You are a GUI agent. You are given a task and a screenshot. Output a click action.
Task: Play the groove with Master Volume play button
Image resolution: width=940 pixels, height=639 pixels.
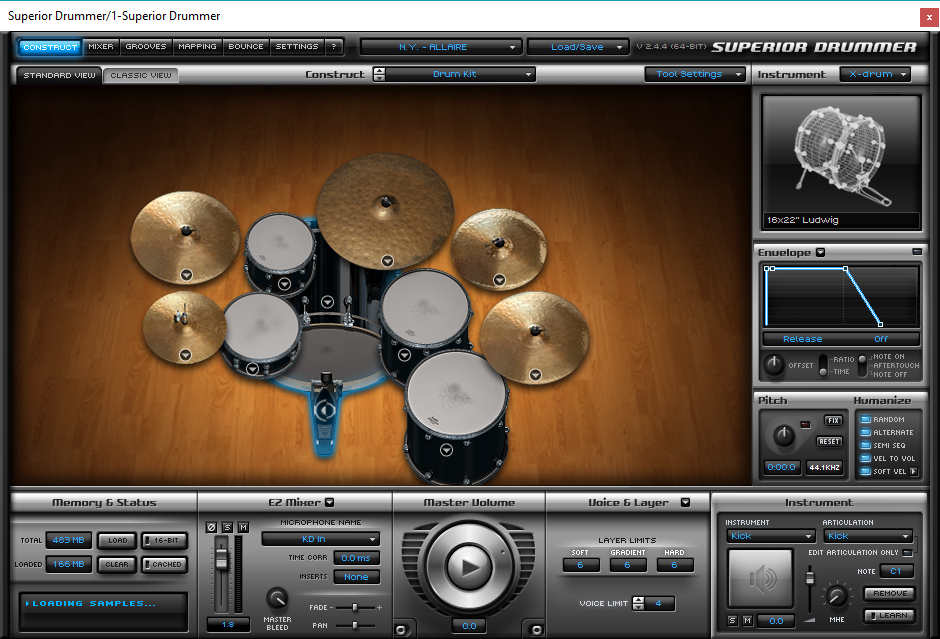coord(469,567)
